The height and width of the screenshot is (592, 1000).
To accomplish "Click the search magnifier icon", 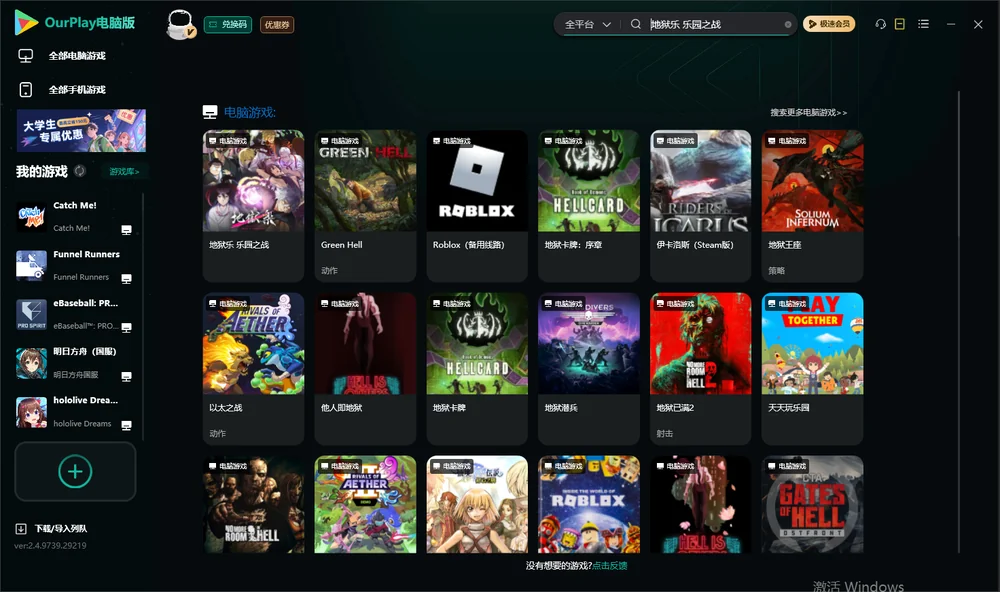I will pos(635,24).
